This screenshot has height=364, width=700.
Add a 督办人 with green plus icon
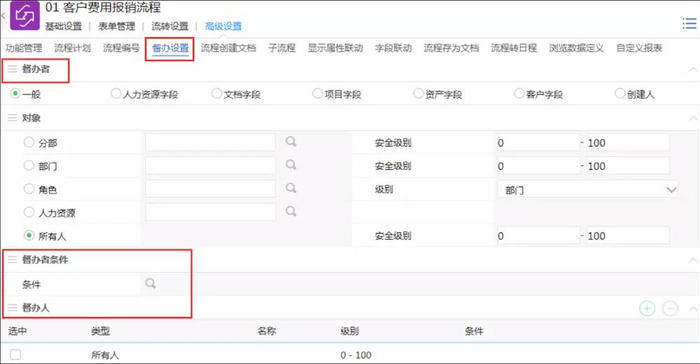tap(647, 308)
